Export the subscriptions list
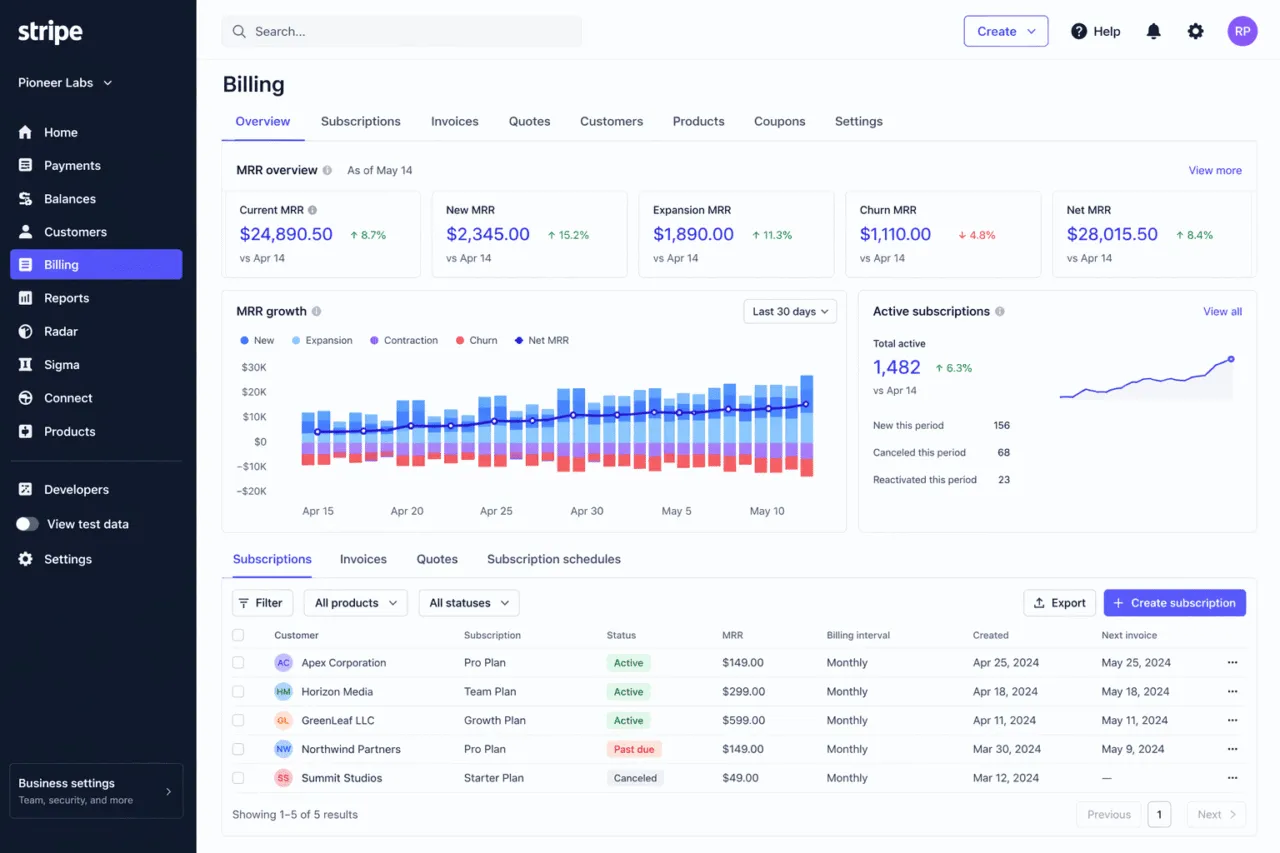Viewport: 1280px width, 853px height. click(x=1060, y=603)
